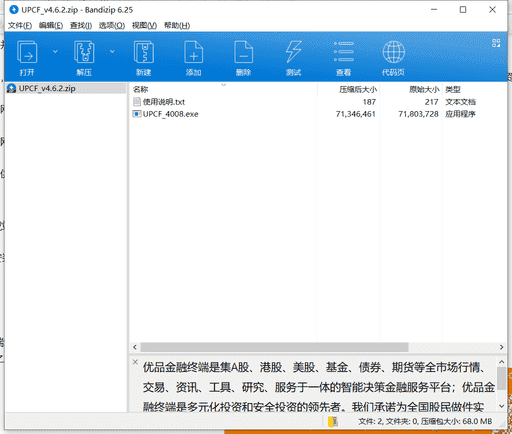Close the archive comment panel

[x=135, y=362]
